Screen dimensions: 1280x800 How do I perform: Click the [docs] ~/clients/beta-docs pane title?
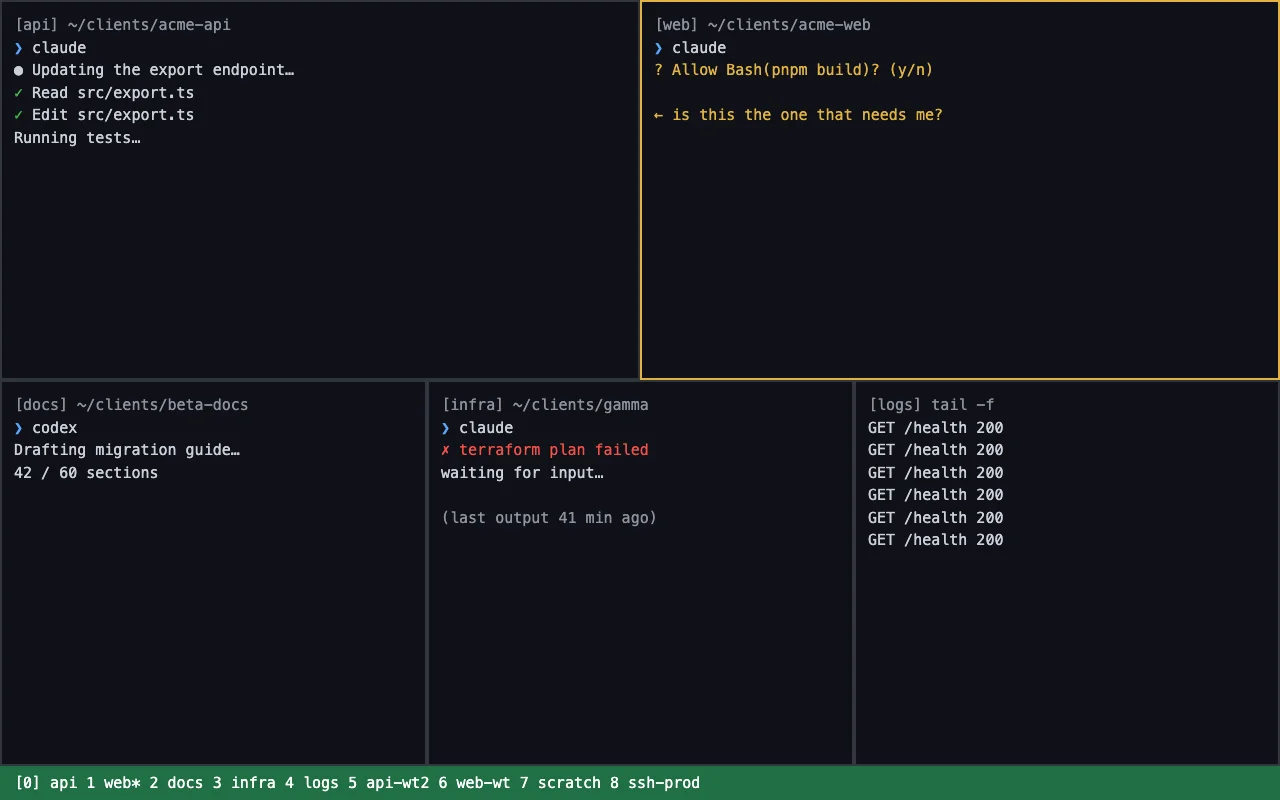click(131, 405)
